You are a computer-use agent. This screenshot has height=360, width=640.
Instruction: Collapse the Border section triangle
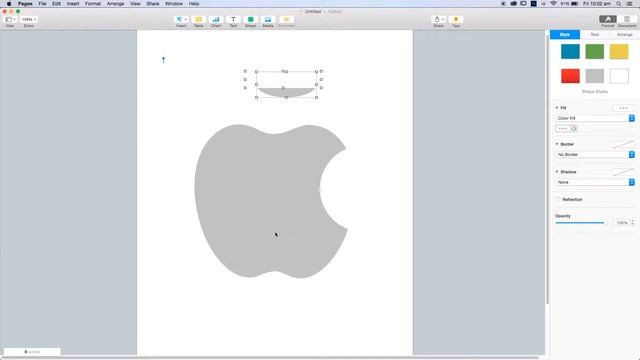(557, 144)
